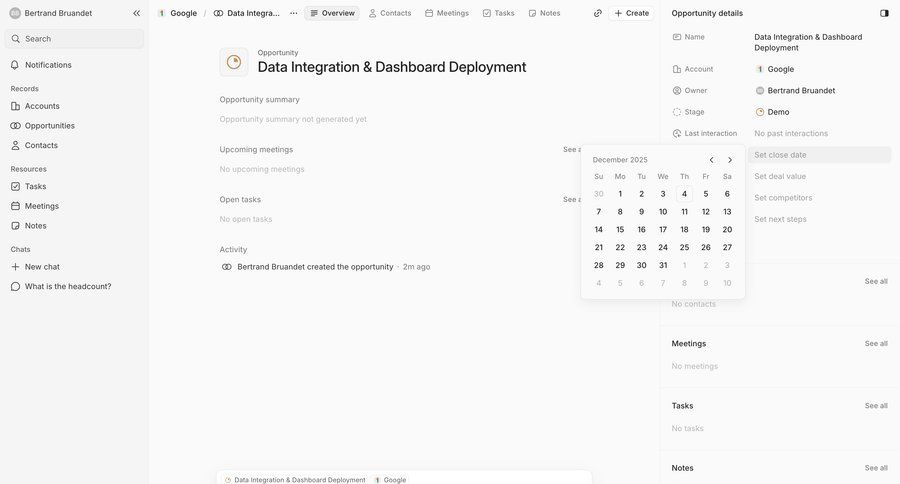Click the Owner label icon in details
900x484 pixels.
tap(677, 91)
